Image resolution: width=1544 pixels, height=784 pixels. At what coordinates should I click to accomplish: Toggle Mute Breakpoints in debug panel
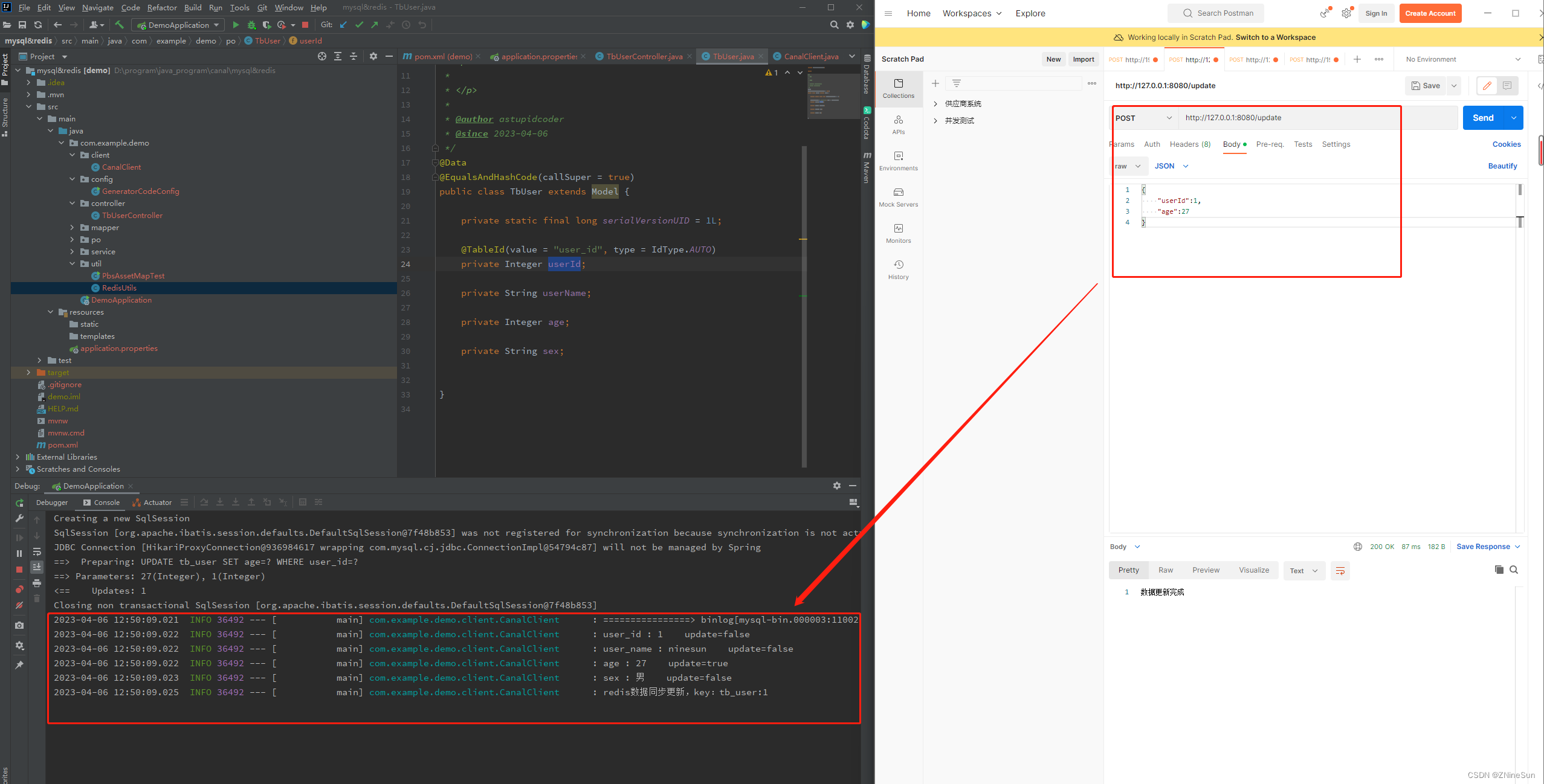click(x=19, y=605)
